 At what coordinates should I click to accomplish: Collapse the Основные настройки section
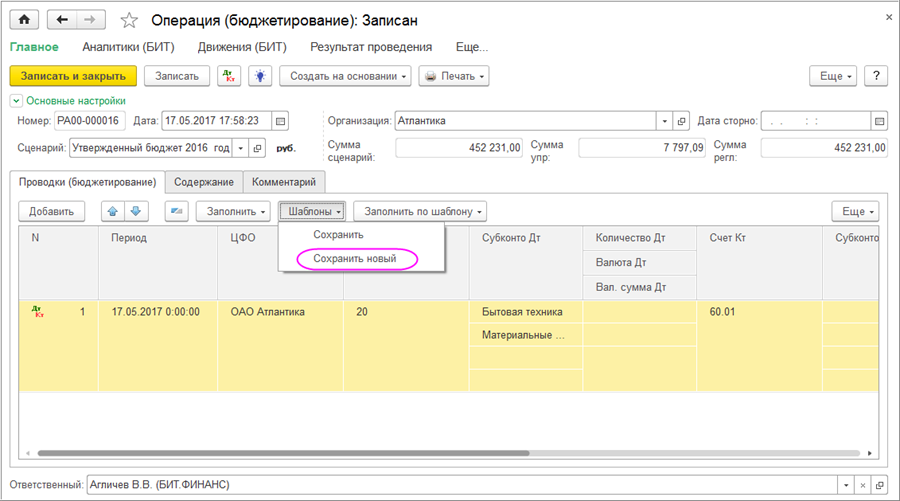coord(16,100)
